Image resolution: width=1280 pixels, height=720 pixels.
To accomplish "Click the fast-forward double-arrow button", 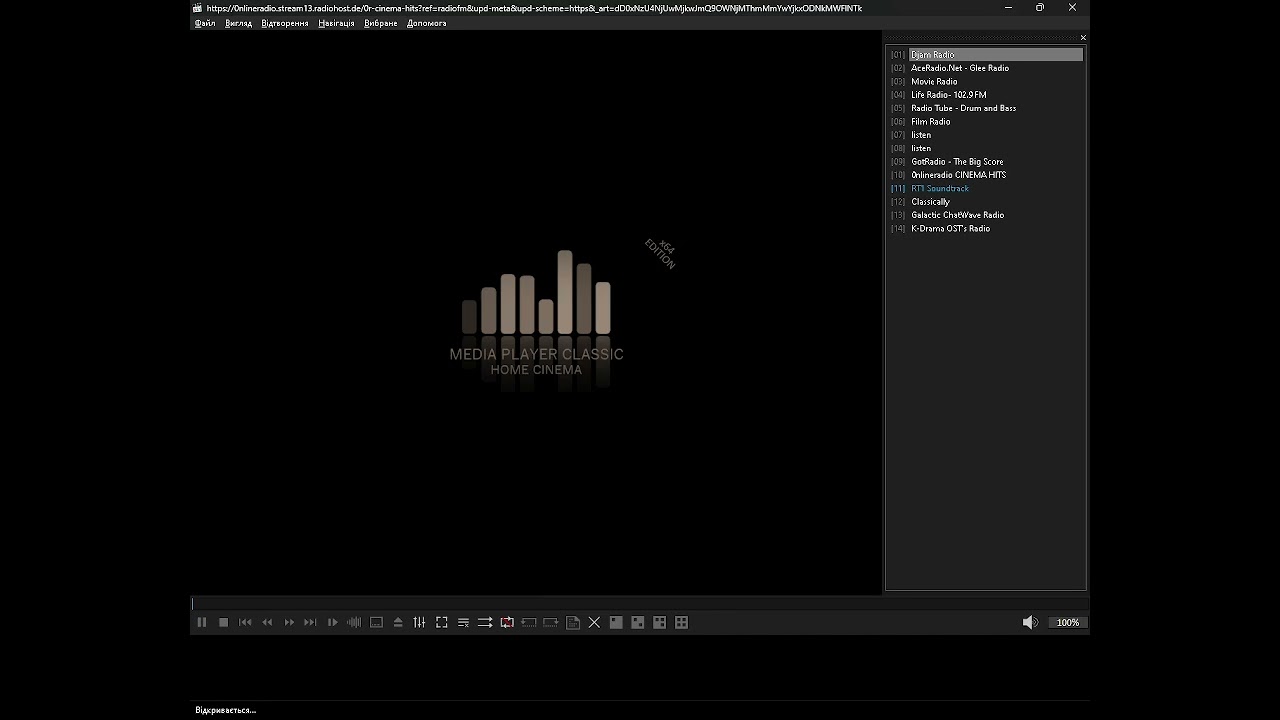I will [x=289, y=622].
